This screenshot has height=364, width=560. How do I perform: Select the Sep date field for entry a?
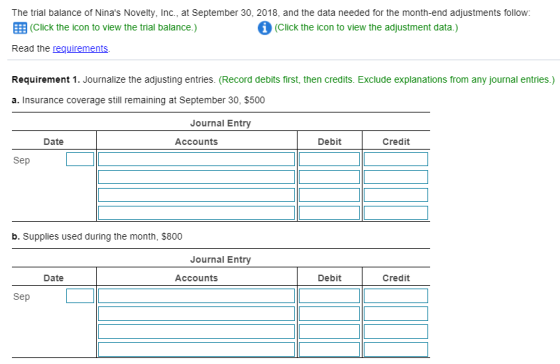[x=80, y=159]
